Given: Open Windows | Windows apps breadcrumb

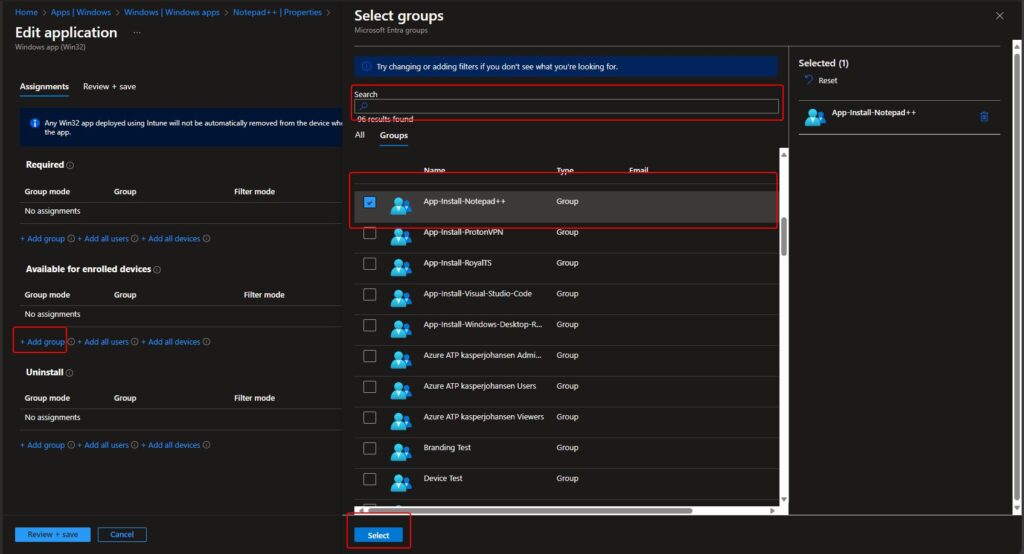Looking at the screenshot, I should pos(172,12).
